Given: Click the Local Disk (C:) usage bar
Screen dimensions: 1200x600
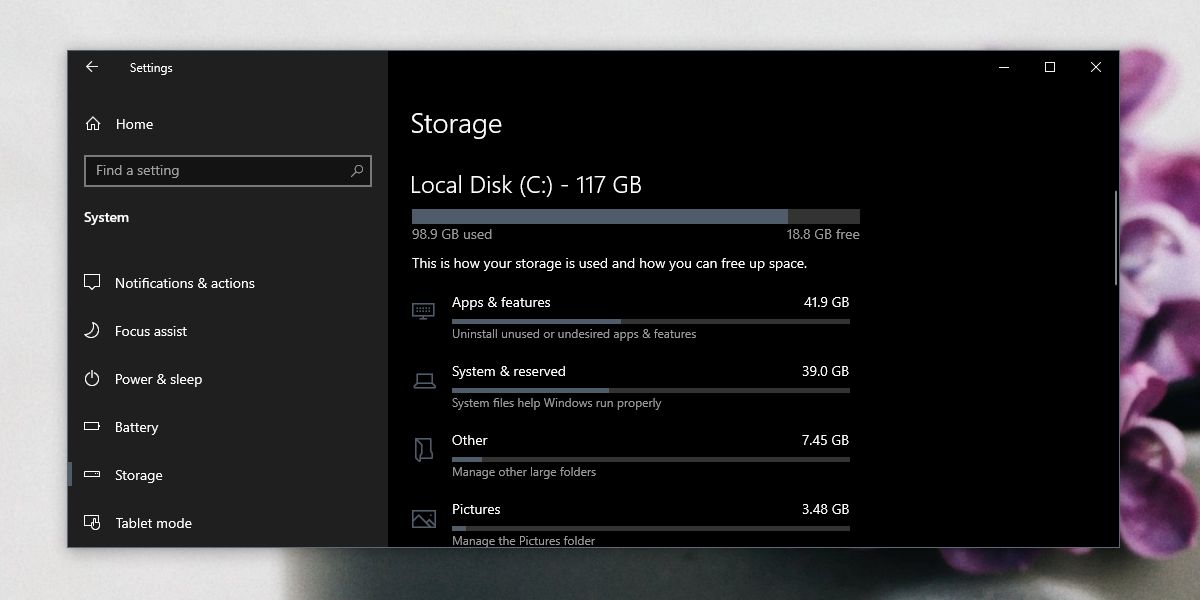Looking at the screenshot, I should pyautogui.click(x=636, y=216).
